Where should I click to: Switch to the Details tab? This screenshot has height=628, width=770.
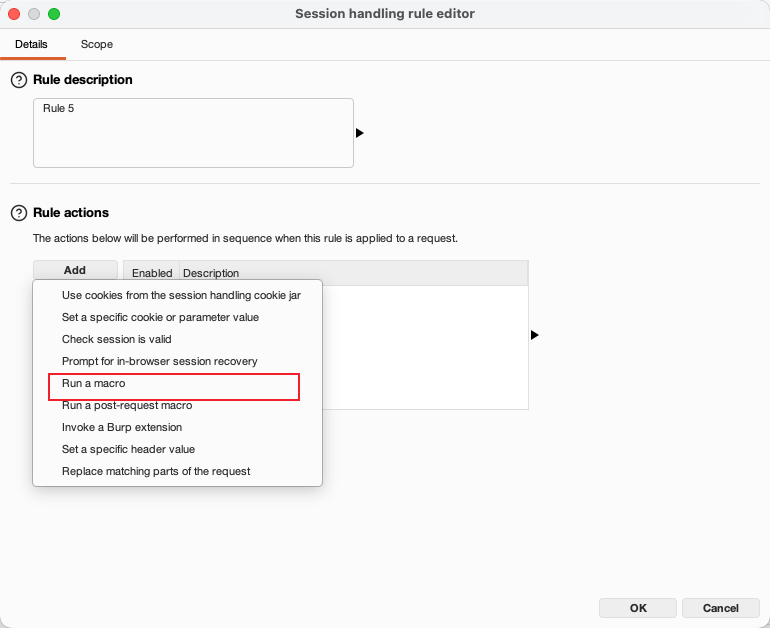pyautogui.click(x=31, y=44)
